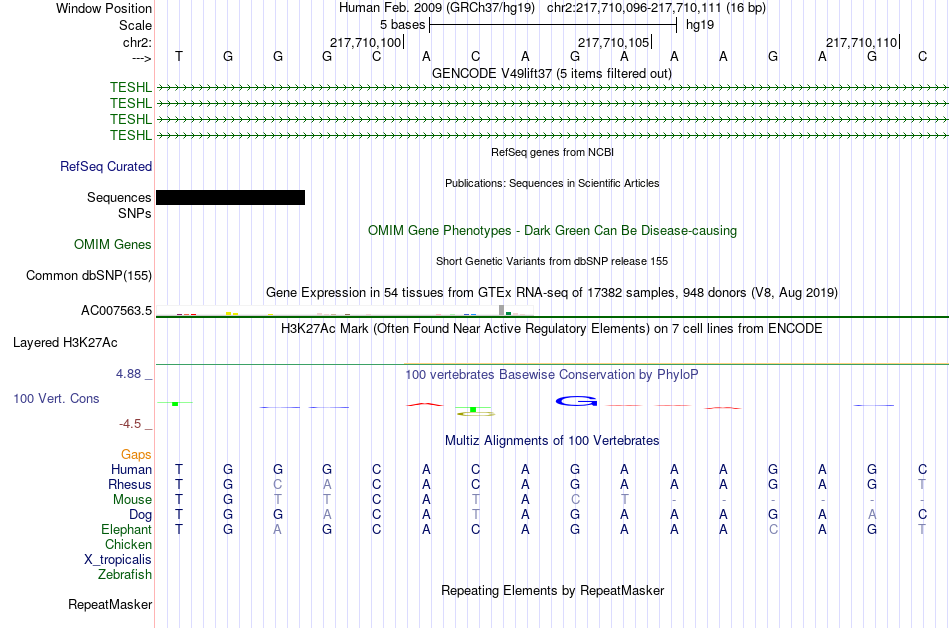Select the Dog alignment row label
The image size is (950, 628).
tap(140, 514)
